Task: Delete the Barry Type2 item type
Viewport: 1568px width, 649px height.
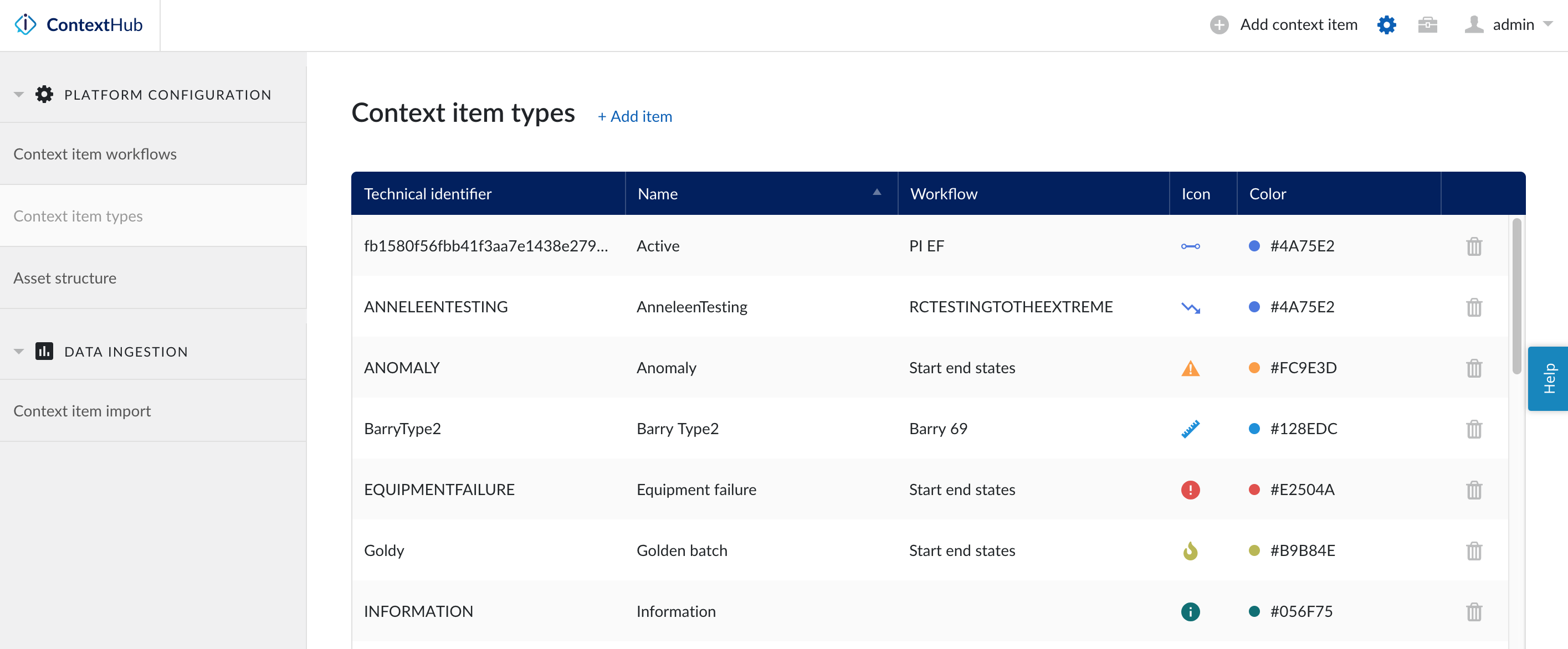Action: (x=1474, y=429)
